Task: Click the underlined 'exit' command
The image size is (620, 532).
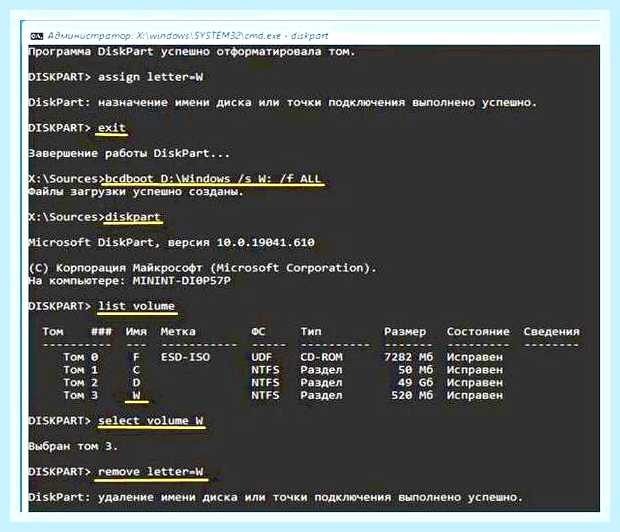Action: 112,128
